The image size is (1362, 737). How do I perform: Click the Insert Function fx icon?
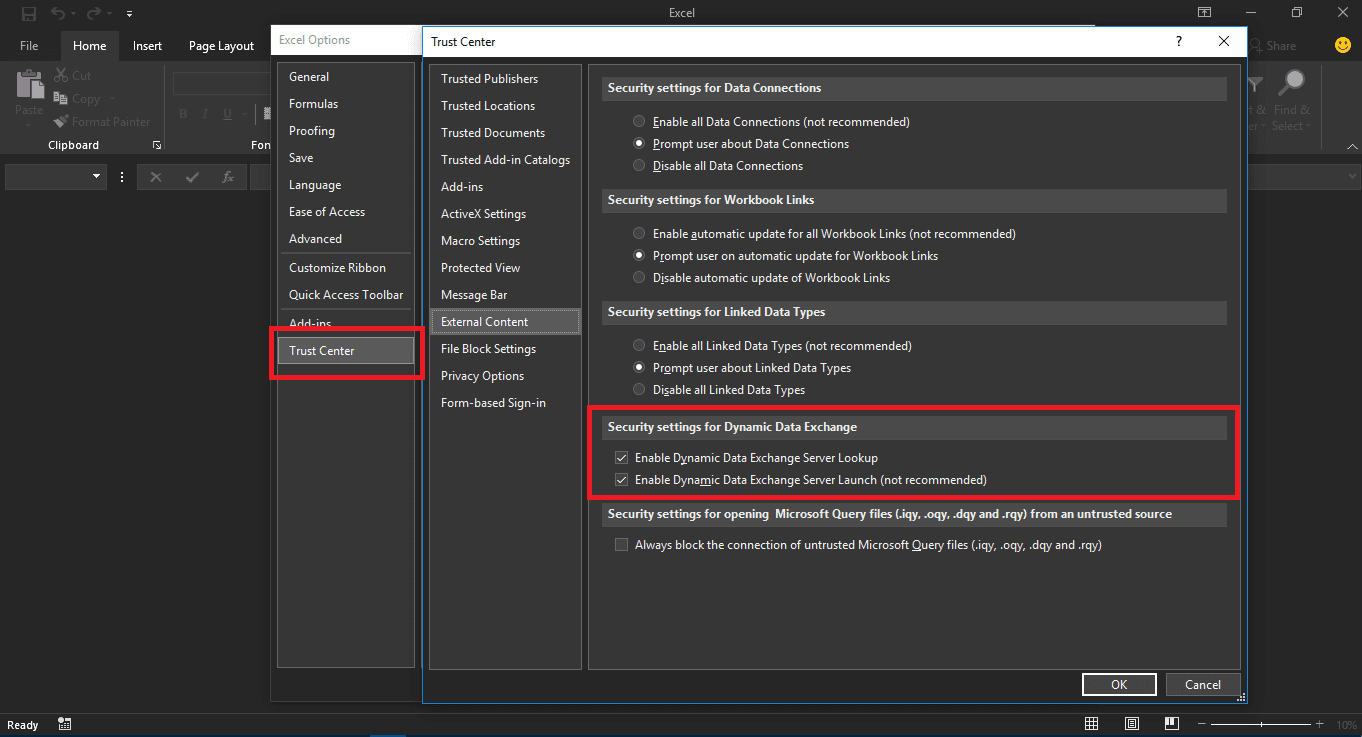tap(228, 177)
